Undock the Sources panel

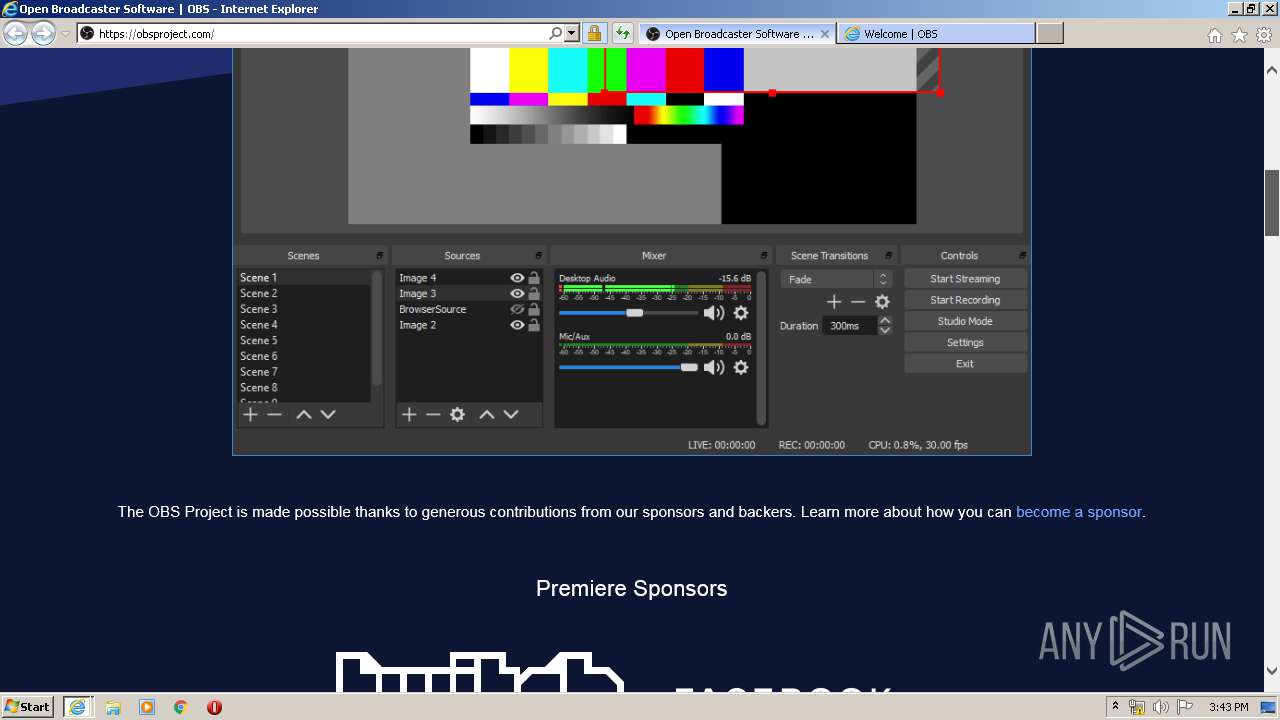538,256
